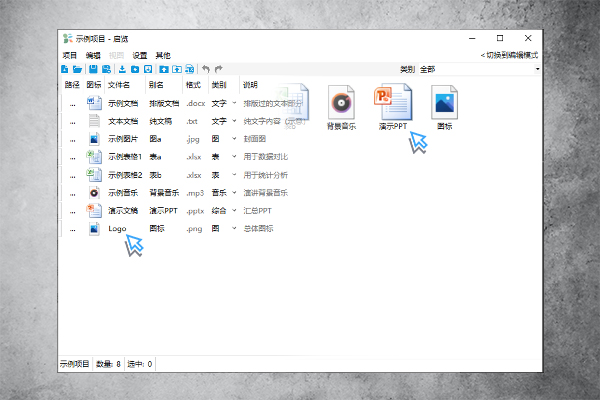Click the solid up-arrow export icon

164,69
